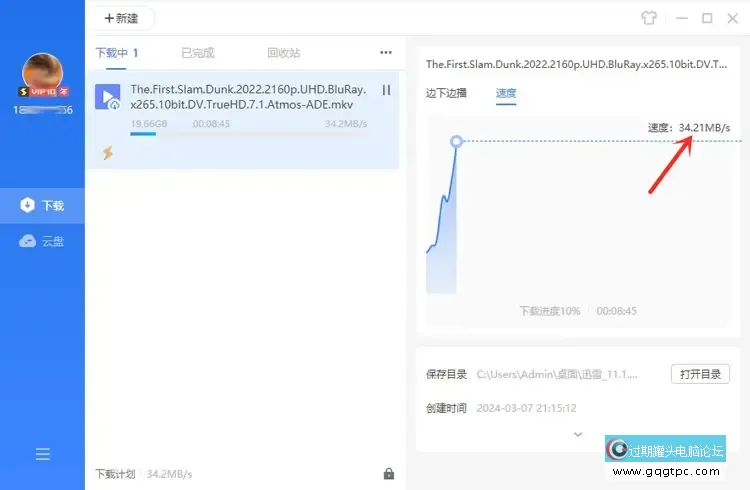This screenshot has height=490, width=750.
Task: Click the 下载进度10% text
Action: (x=550, y=311)
